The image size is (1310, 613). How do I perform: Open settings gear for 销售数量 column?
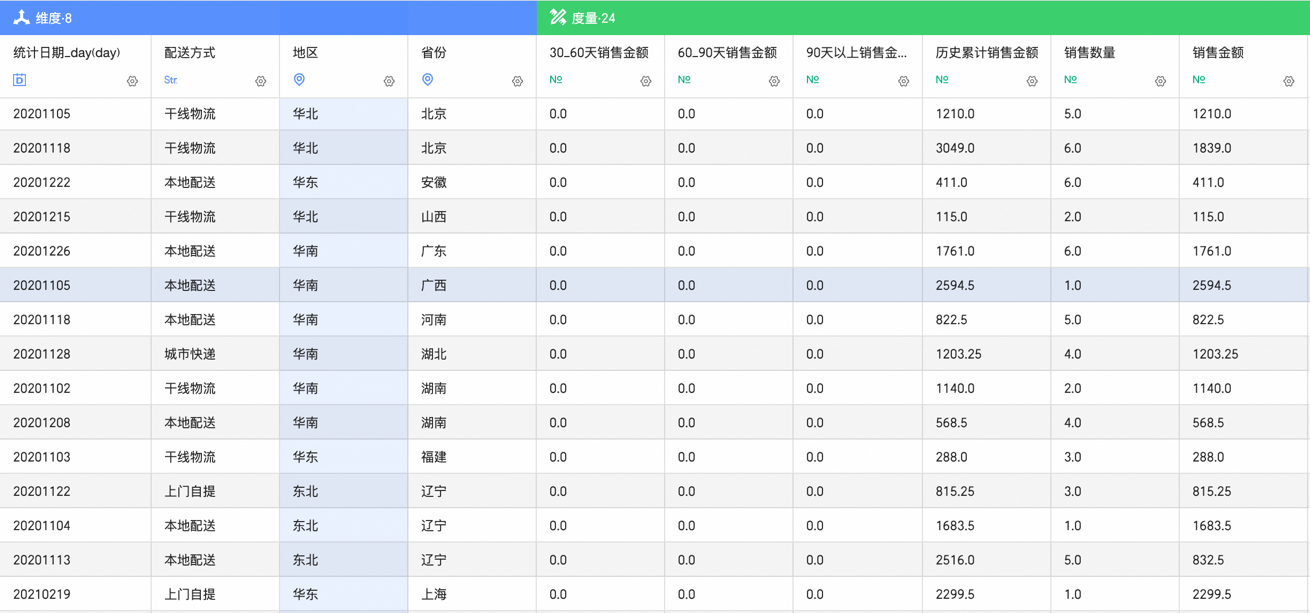1160,81
